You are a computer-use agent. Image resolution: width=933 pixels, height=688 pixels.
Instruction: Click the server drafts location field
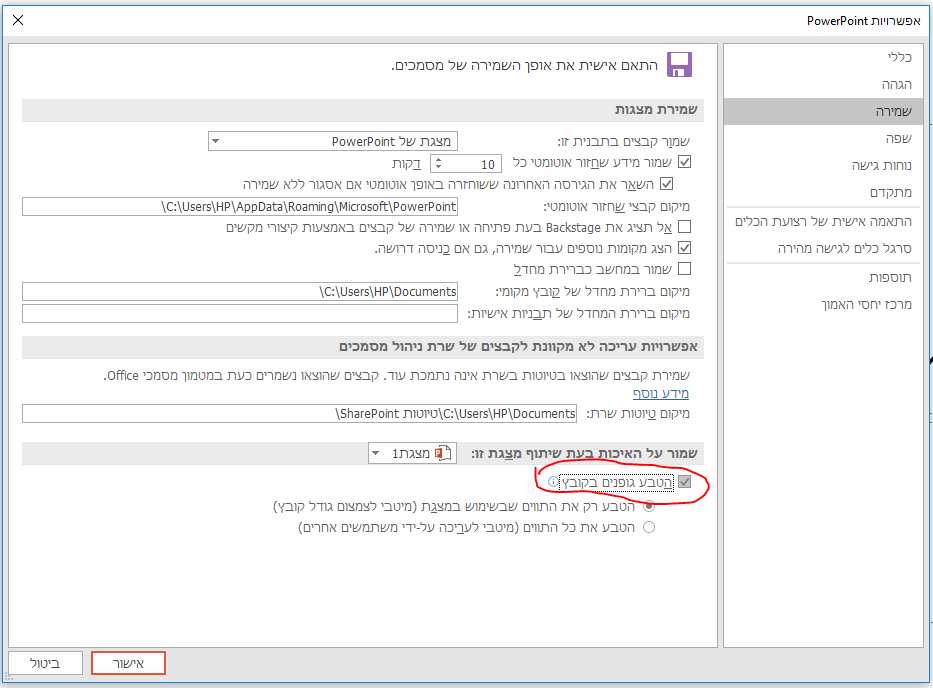(x=299, y=414)
